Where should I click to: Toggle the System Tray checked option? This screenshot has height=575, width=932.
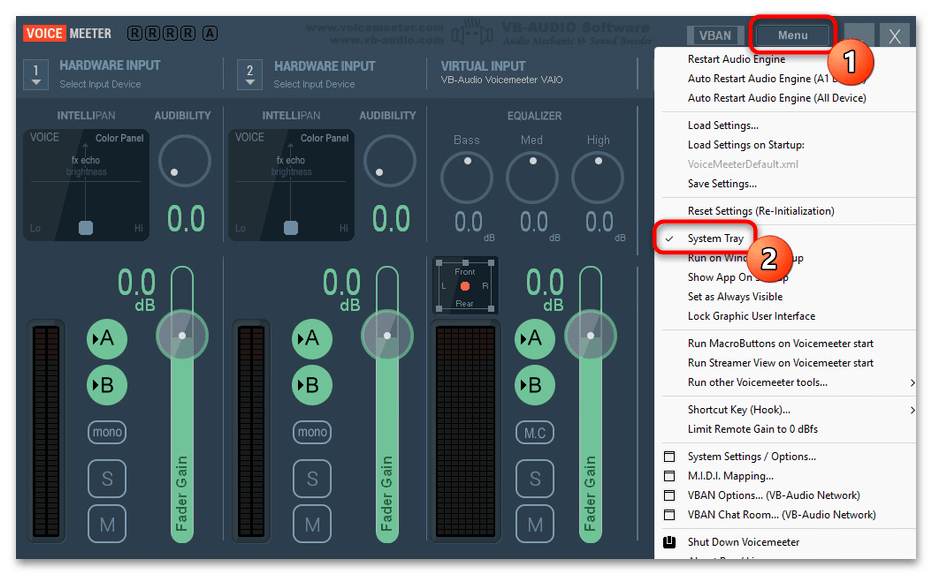click(x=715, y=239)
